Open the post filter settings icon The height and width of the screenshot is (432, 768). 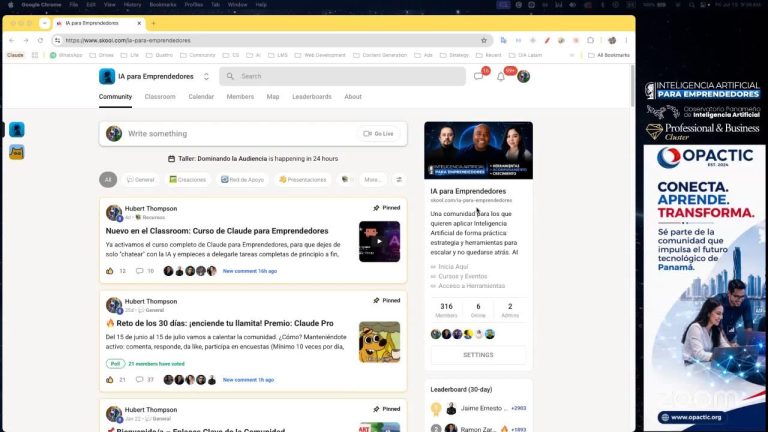click(x=399, y=180)
